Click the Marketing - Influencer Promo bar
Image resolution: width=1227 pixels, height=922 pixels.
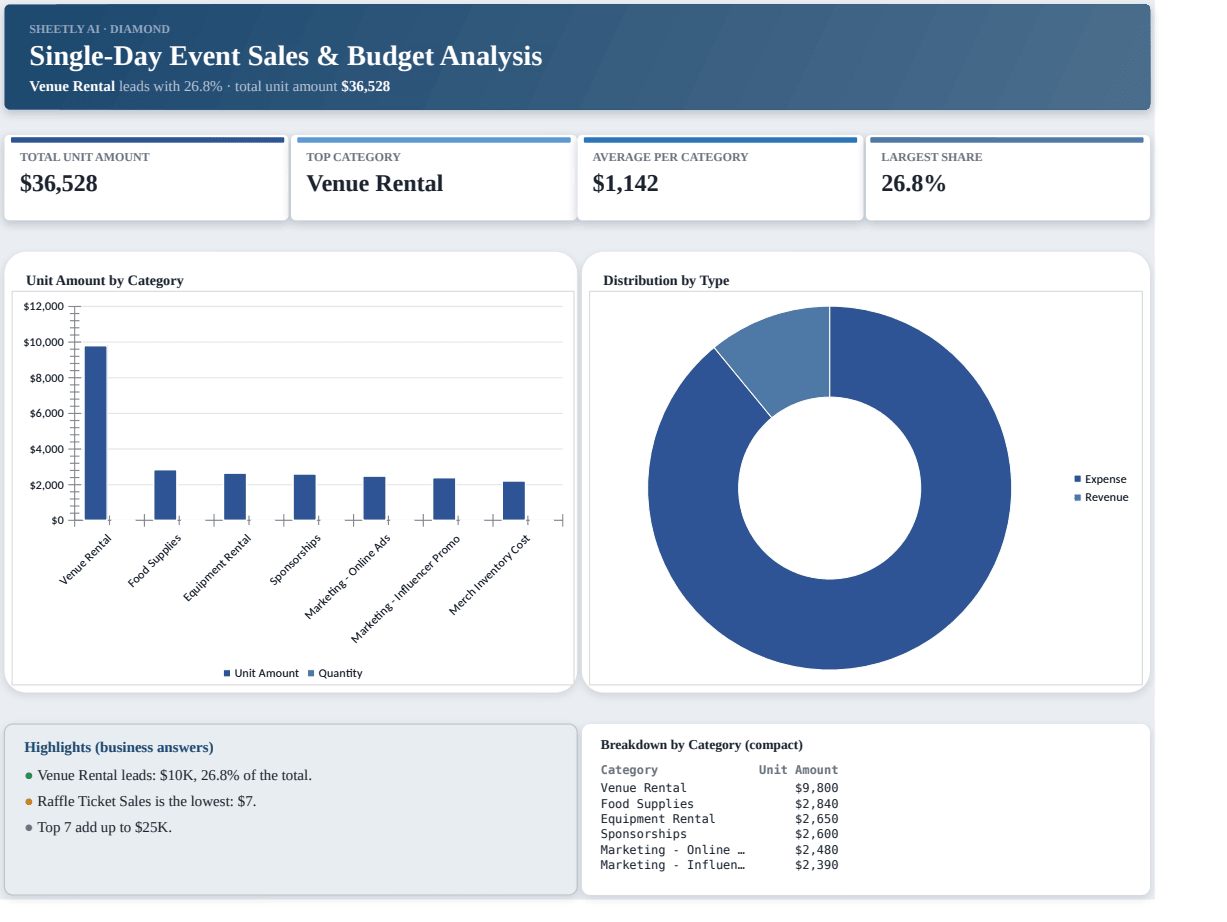[444, 499]
